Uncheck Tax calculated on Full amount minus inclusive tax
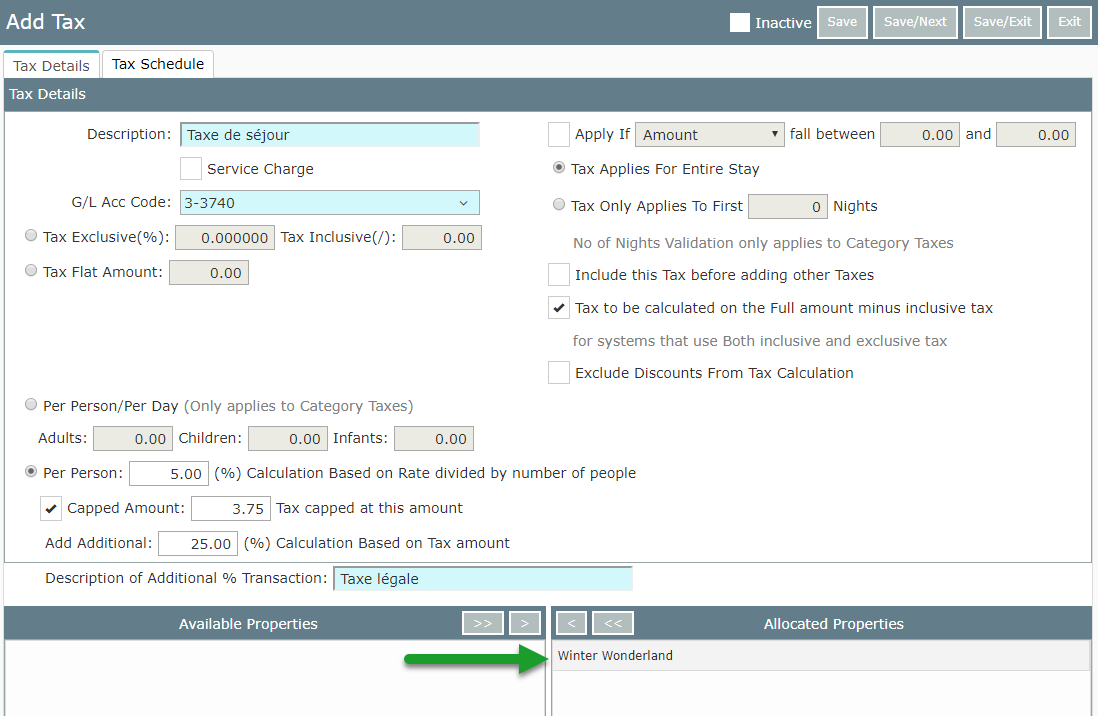 tap(559, 308)
